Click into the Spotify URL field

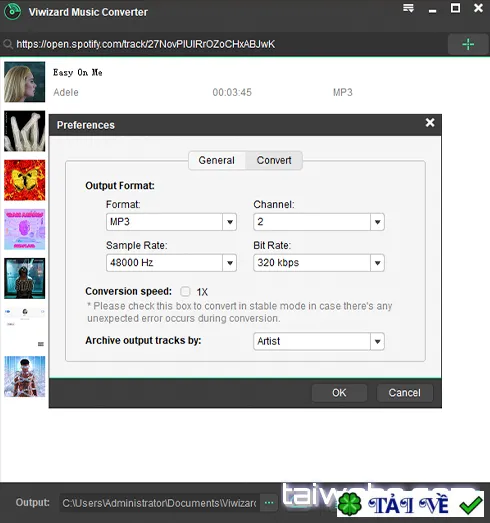[x=230, y=44]
